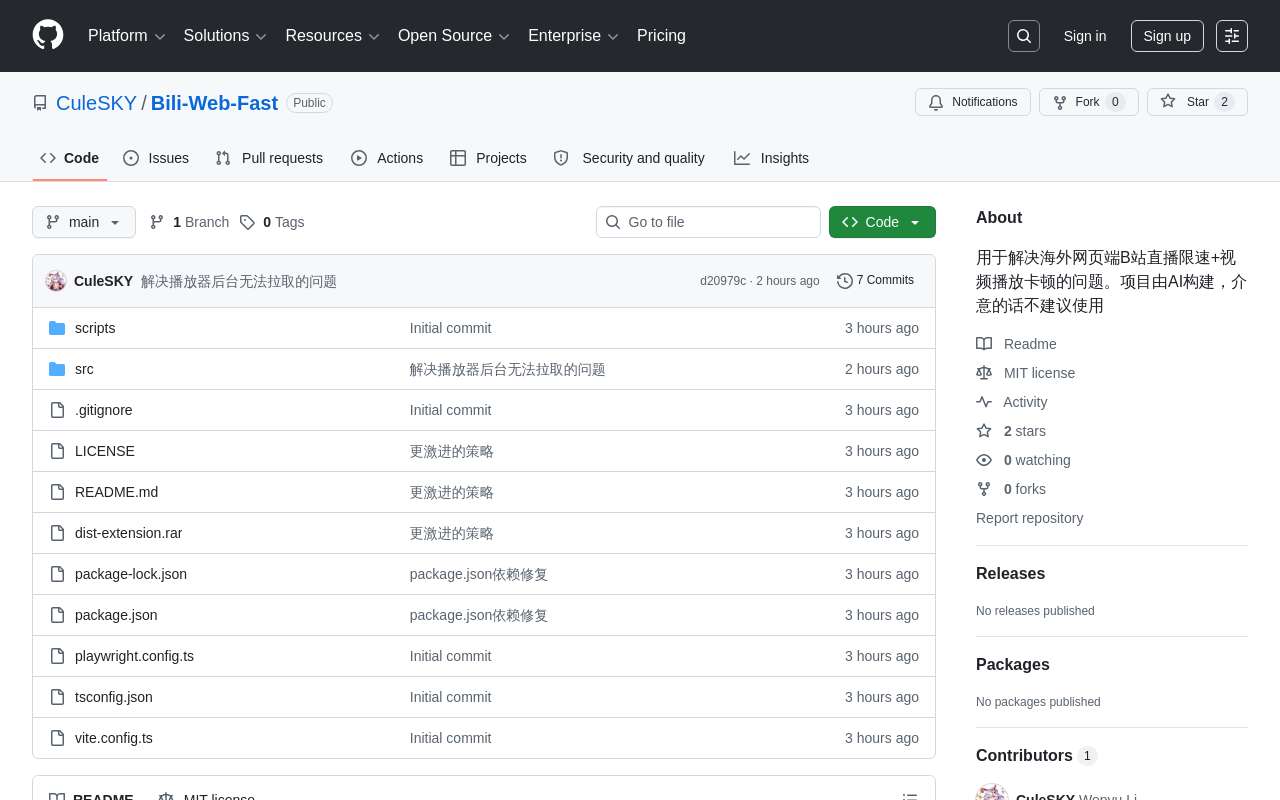This screenshot has width=1280, height=800.
Task: Open the 1 Branch link
Action: (189, 222)
